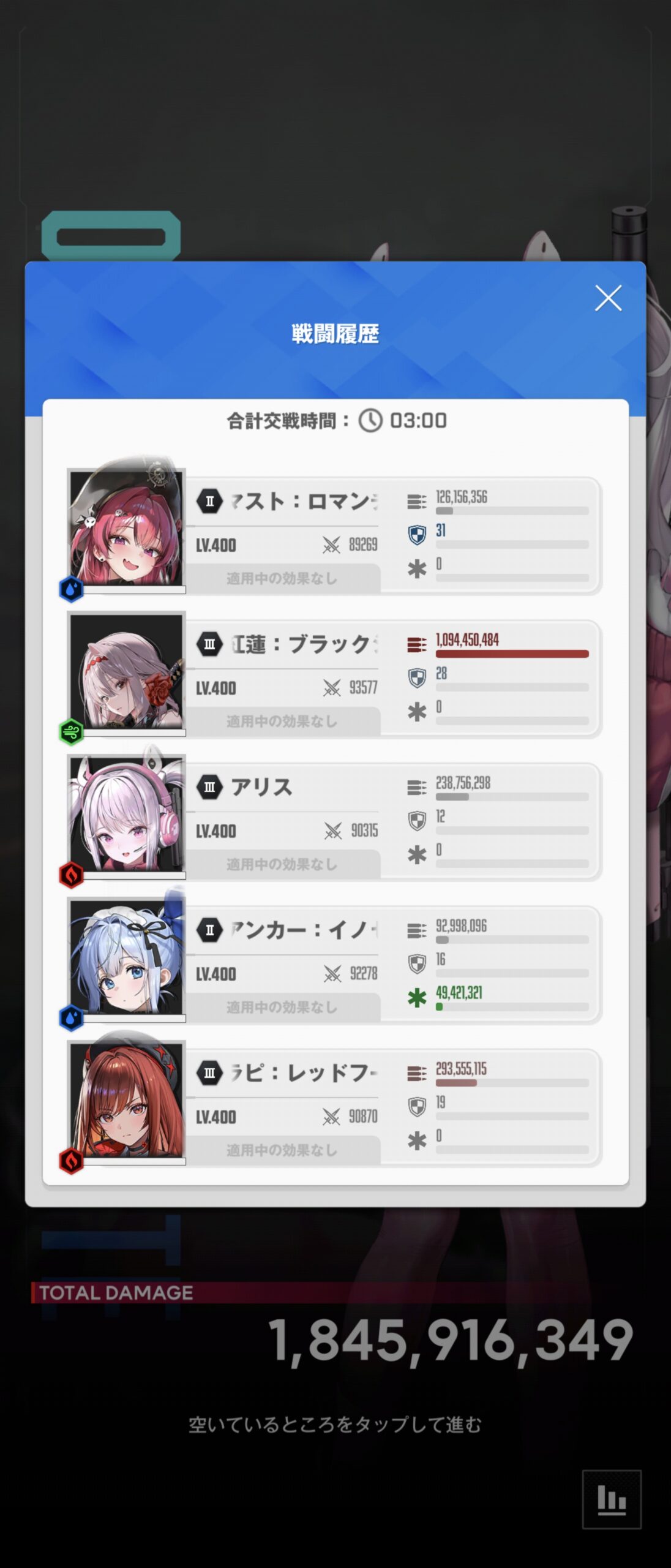
Task: Close the 戦闘履歴 battle history dialog
Action: coord(608,298)
